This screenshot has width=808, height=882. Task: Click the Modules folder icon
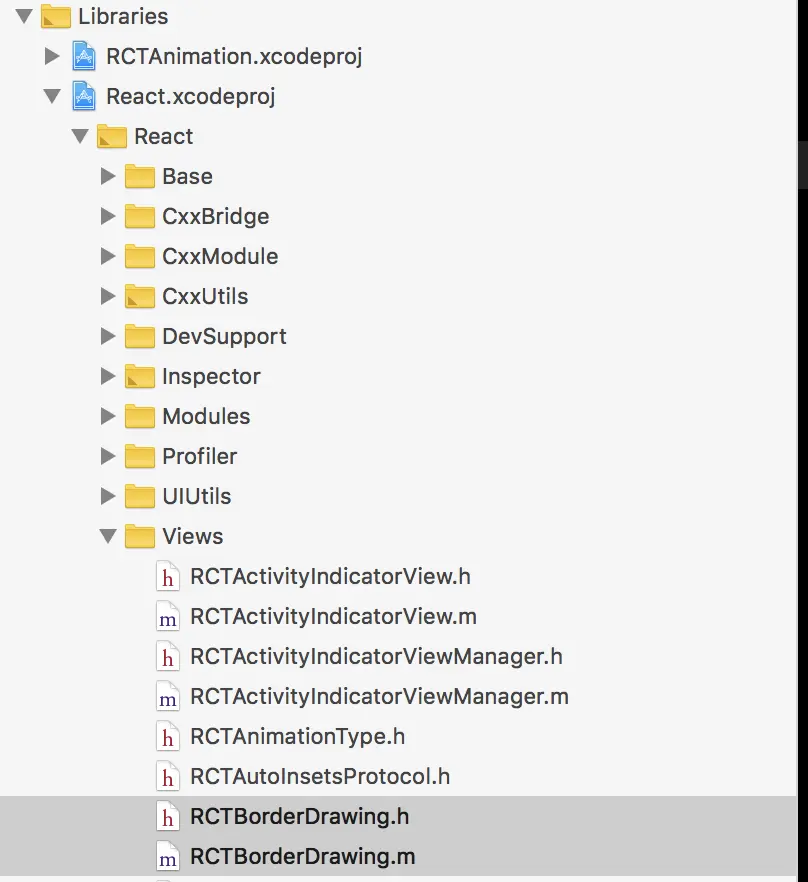point(140,416)
